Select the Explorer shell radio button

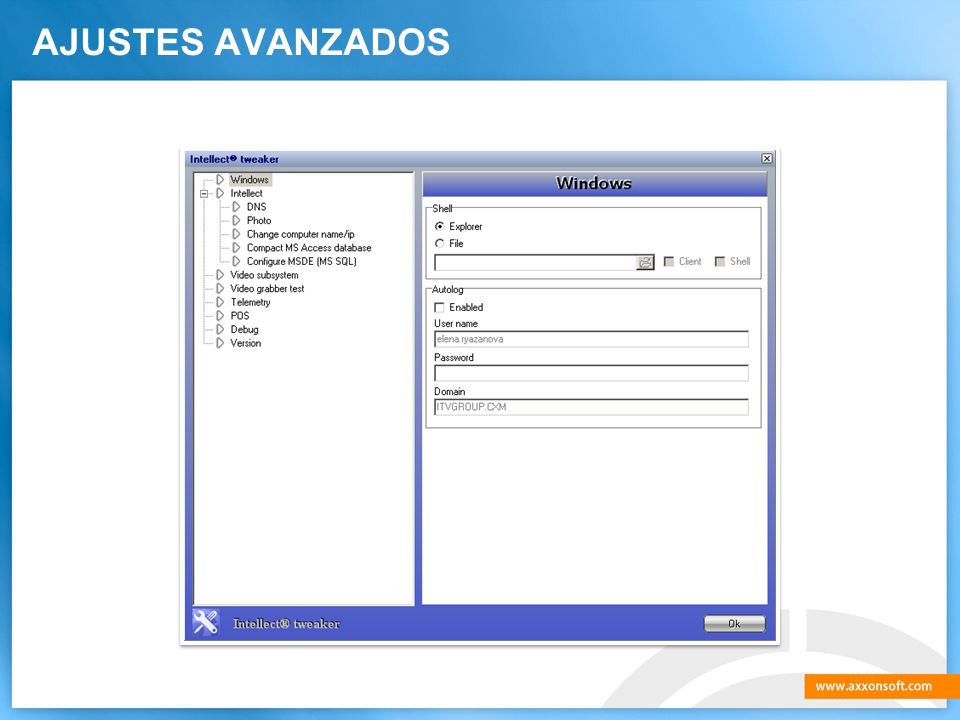440,227
